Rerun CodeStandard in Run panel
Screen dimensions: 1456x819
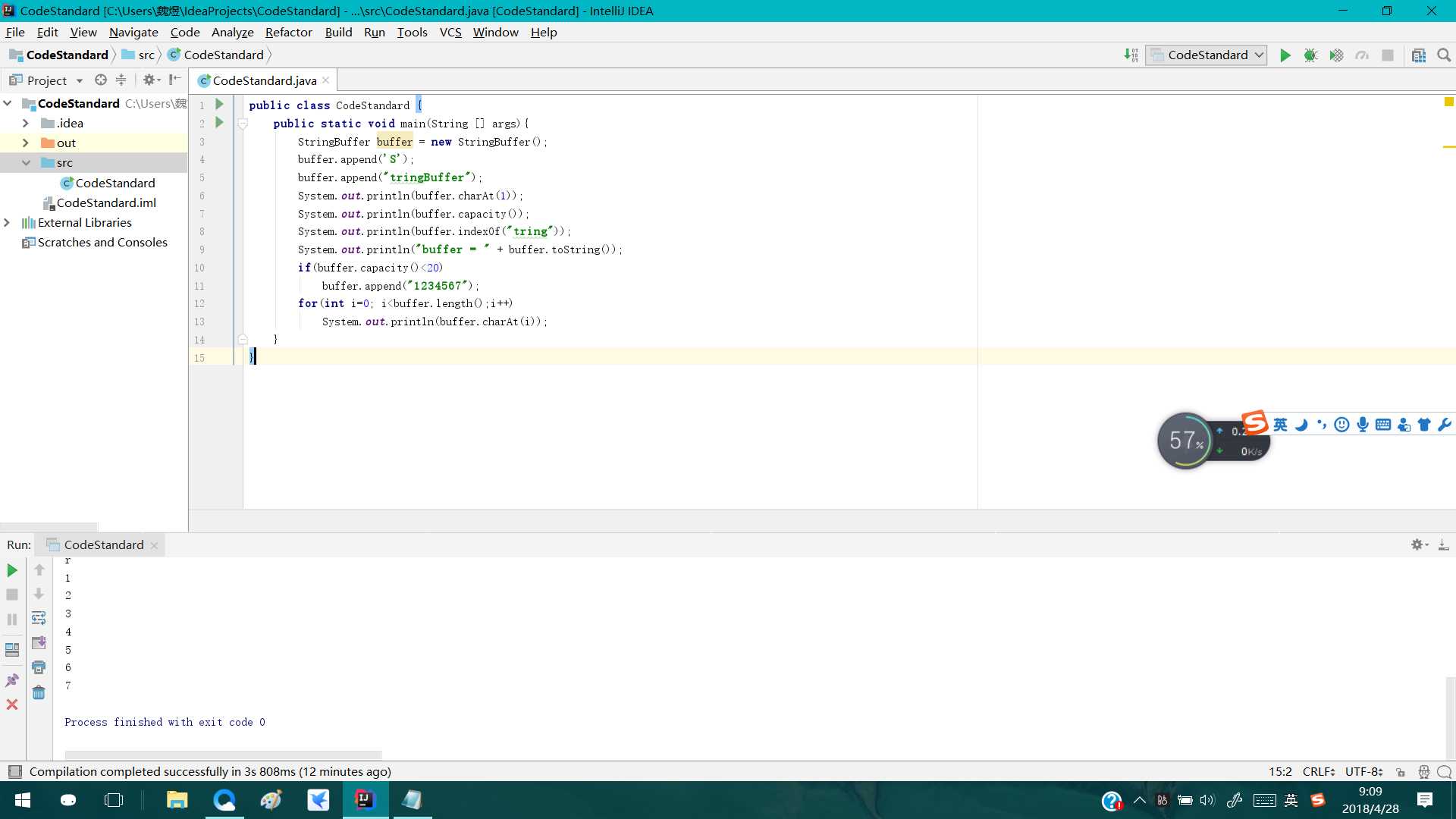12,570
